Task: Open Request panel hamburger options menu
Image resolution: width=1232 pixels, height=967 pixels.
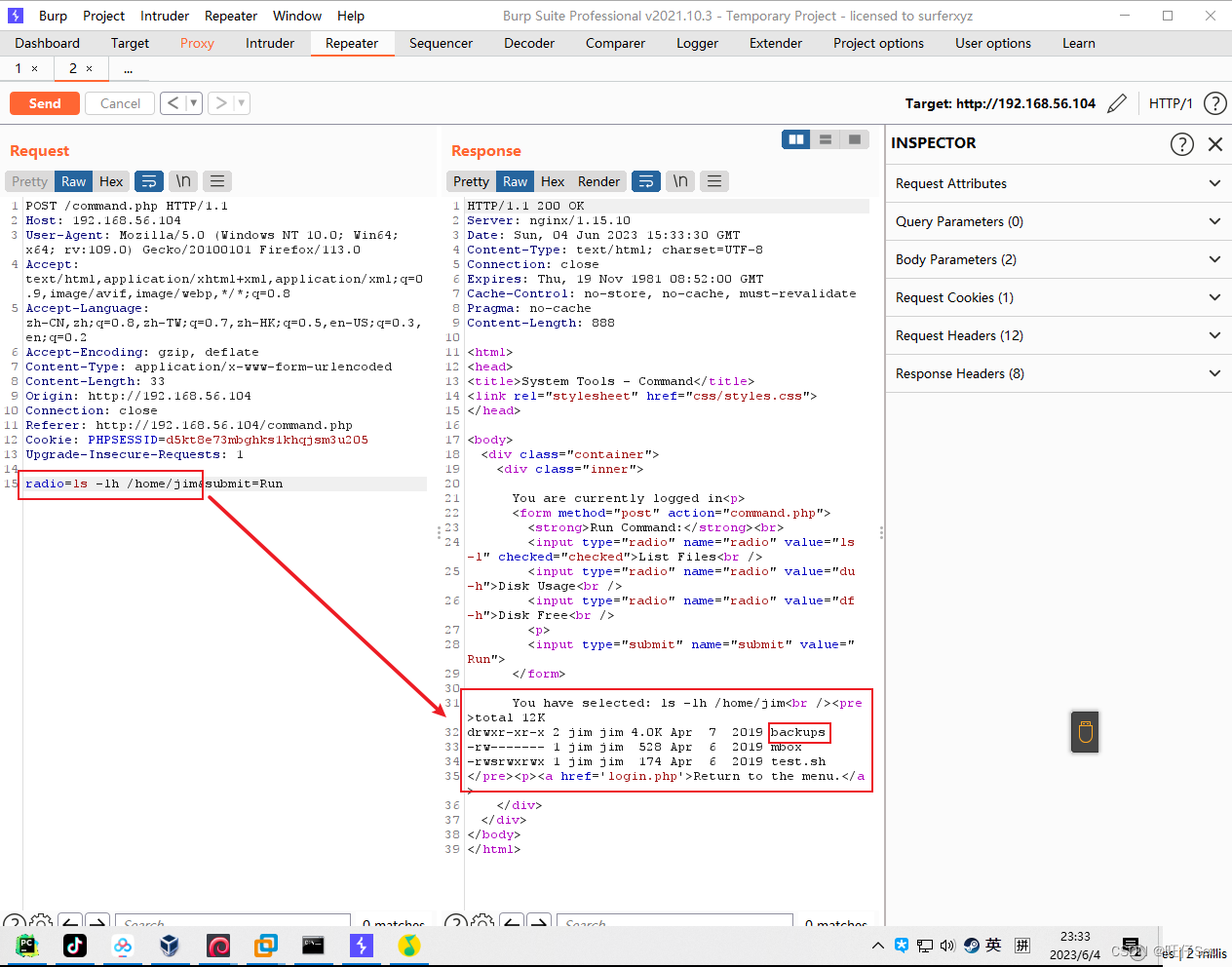Action: (217, 181)
